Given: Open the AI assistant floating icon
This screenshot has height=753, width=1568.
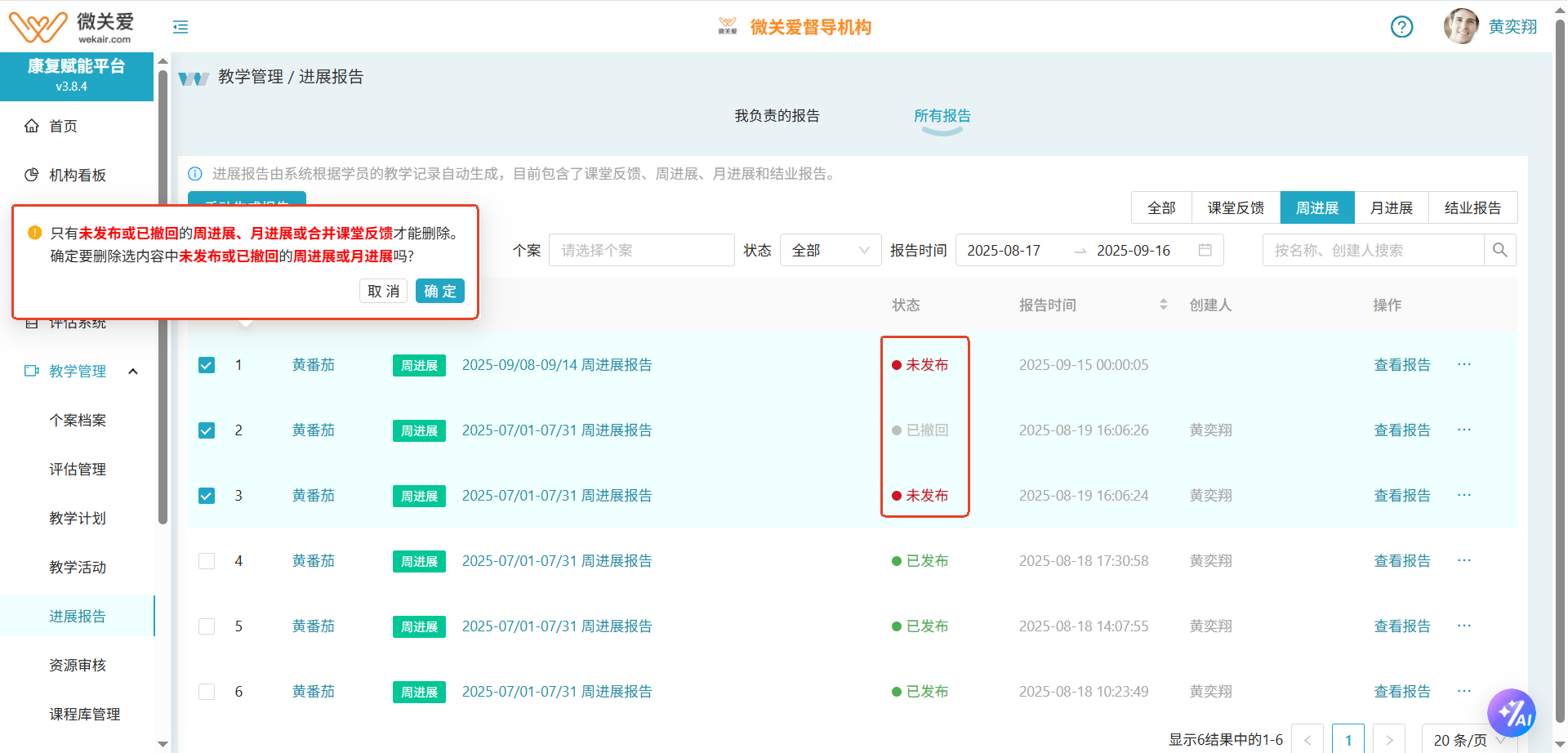Looking at the screenshot, I should (1511, 713).
